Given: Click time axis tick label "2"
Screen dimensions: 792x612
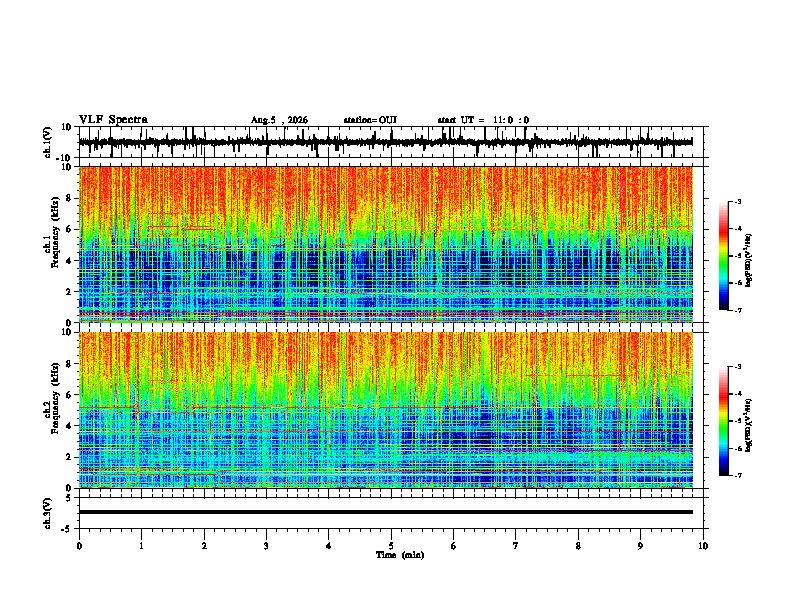Looking at the screenshot, I should click(x=204, y=546).
